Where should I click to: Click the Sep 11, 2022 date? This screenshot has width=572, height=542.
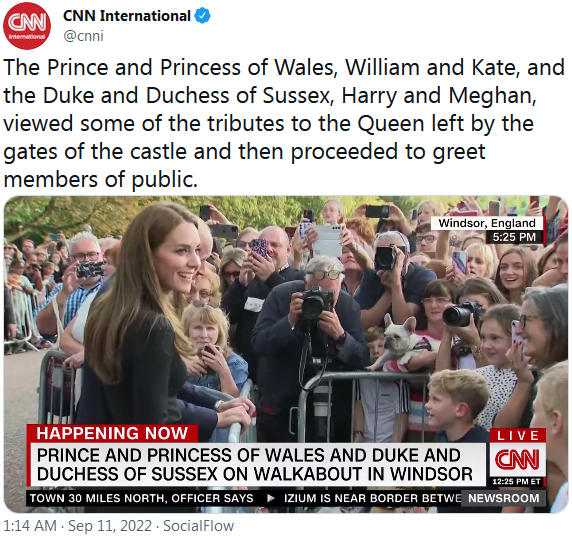(110, 526)
